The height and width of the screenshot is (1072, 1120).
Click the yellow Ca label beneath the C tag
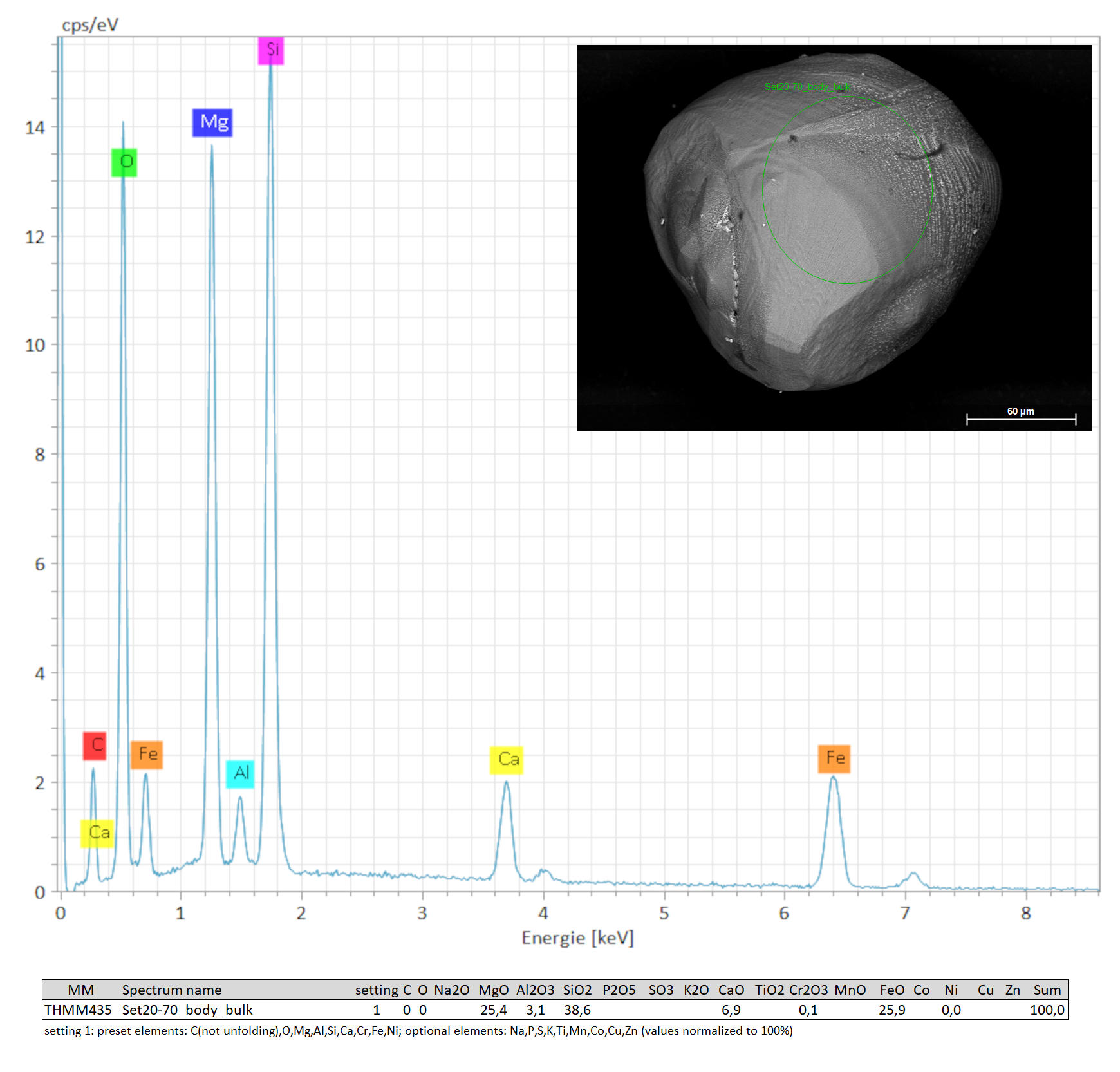pos(97,833)
